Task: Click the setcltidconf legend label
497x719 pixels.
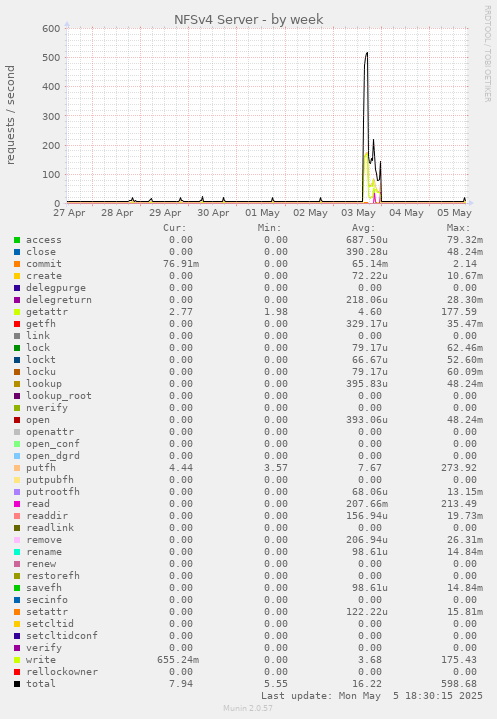Action: tap(62, 636)
